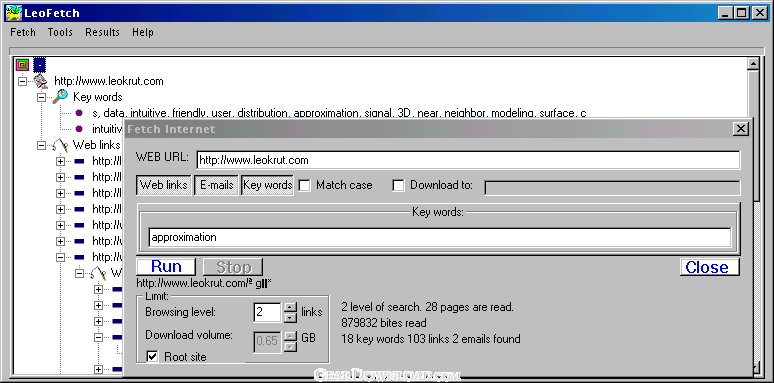Collapse the nested 'W' web links node

pyautogui.click(x=79, y=273)
